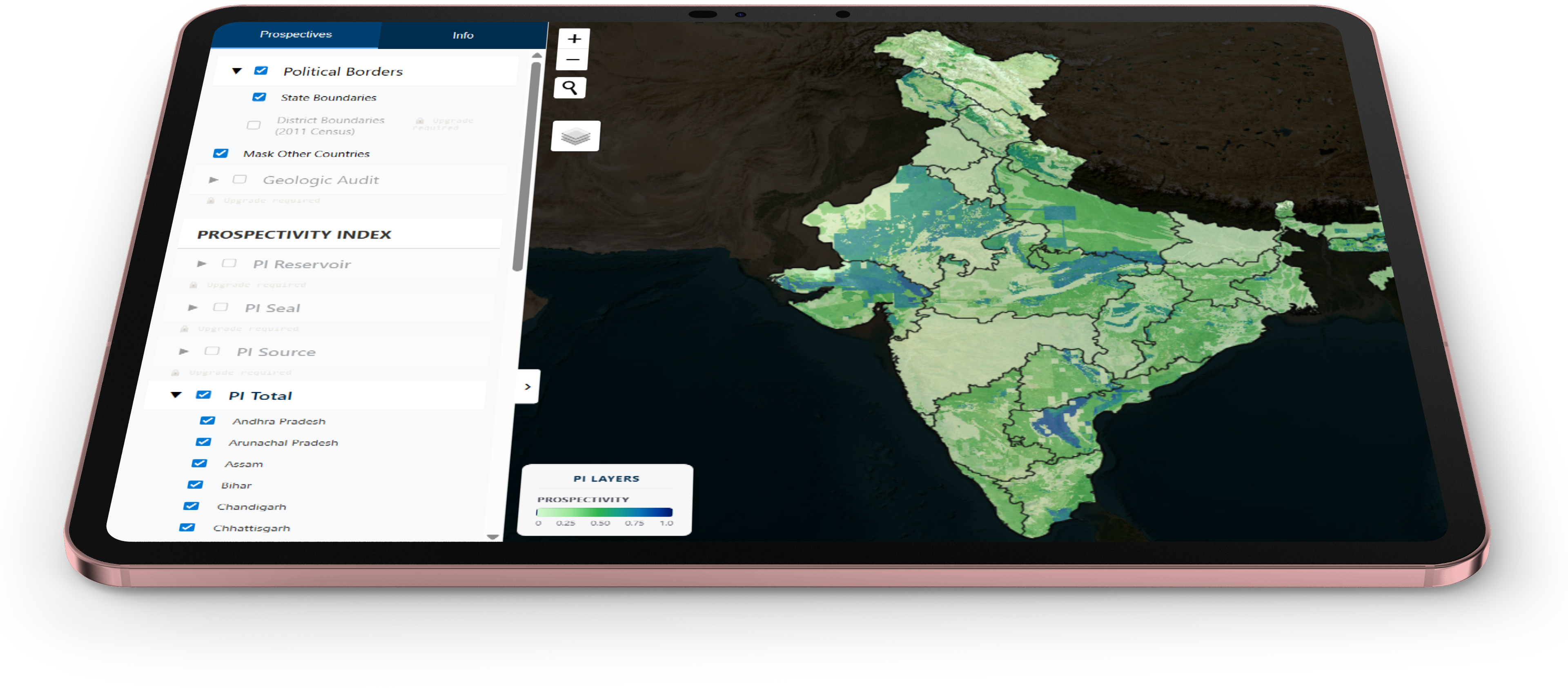Viewport: 1568px width, 688px height.
Task: Toggle District Boundaries (2011 Census) checkbox
Action: click(x=253, y=125)
